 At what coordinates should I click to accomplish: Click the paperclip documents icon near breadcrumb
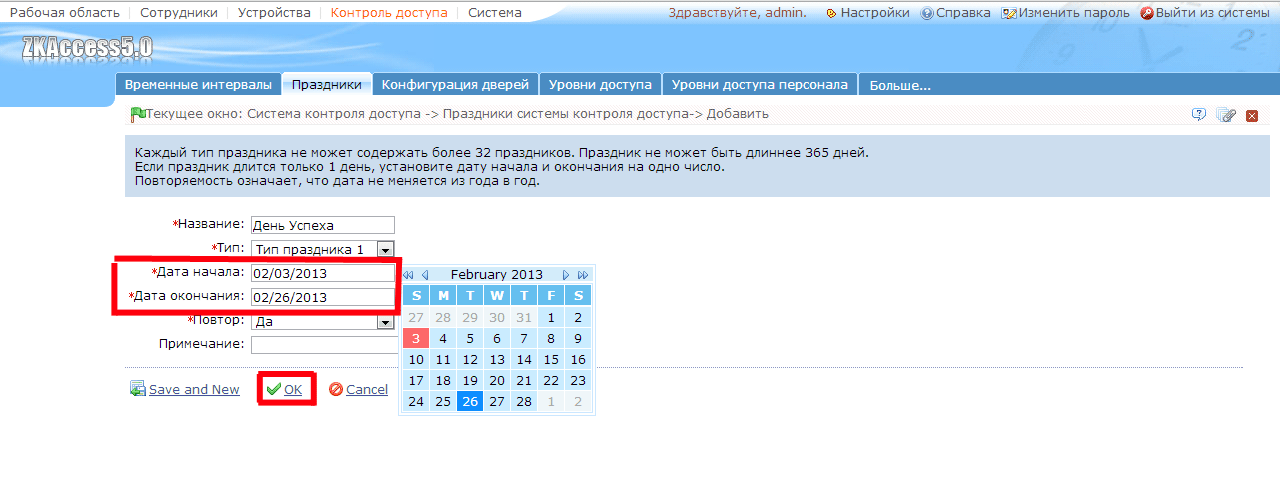tap(1226, 115)
